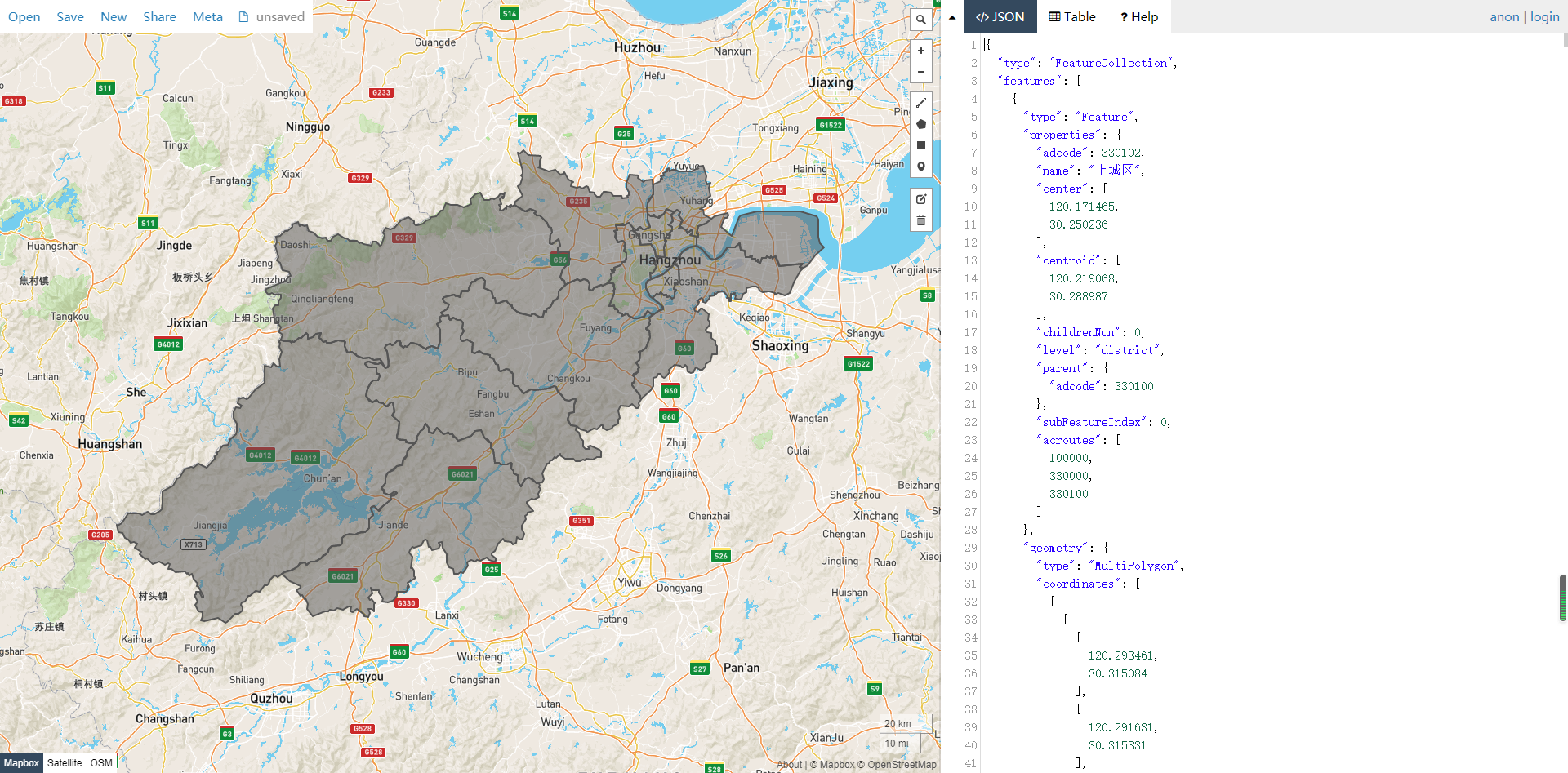Open the Meta dropdown menu
This screenshot has width=1568, height=773.
[207, 16]
